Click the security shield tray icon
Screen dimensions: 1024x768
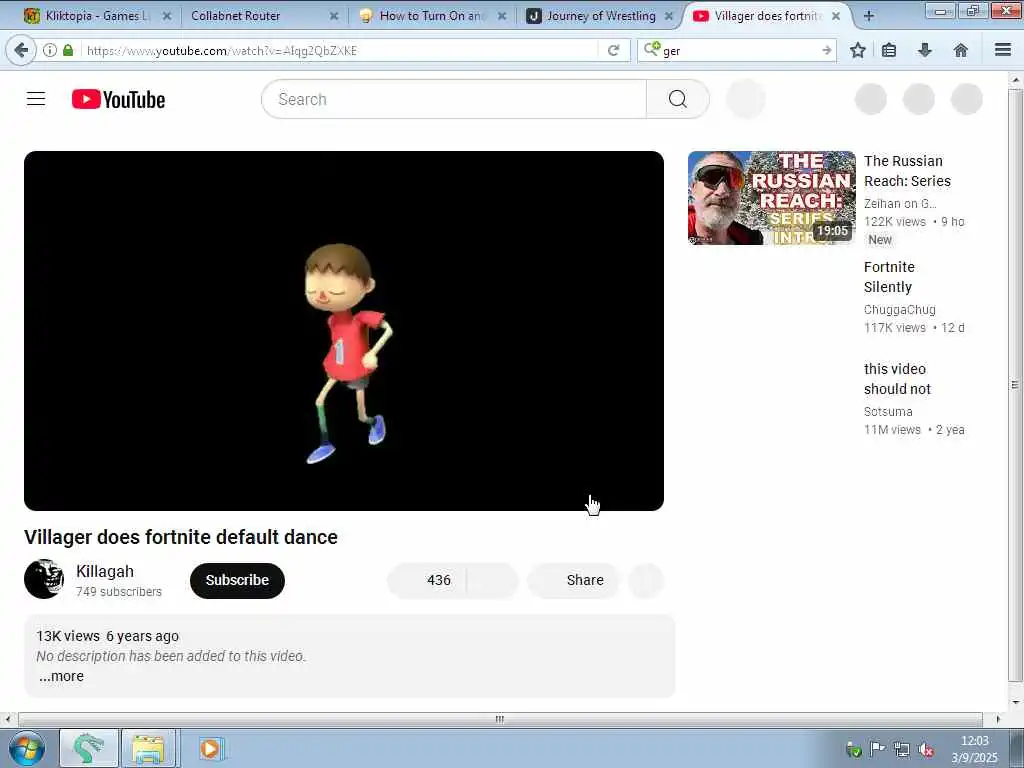[853, 749]
